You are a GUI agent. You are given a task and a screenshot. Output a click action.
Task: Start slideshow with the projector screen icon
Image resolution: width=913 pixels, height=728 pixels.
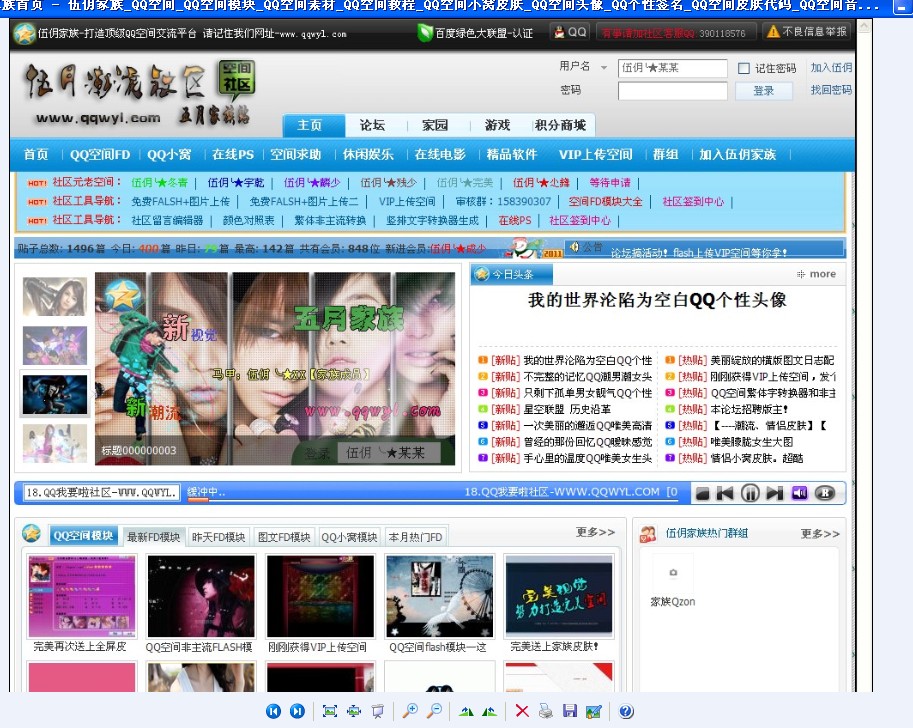377,711
